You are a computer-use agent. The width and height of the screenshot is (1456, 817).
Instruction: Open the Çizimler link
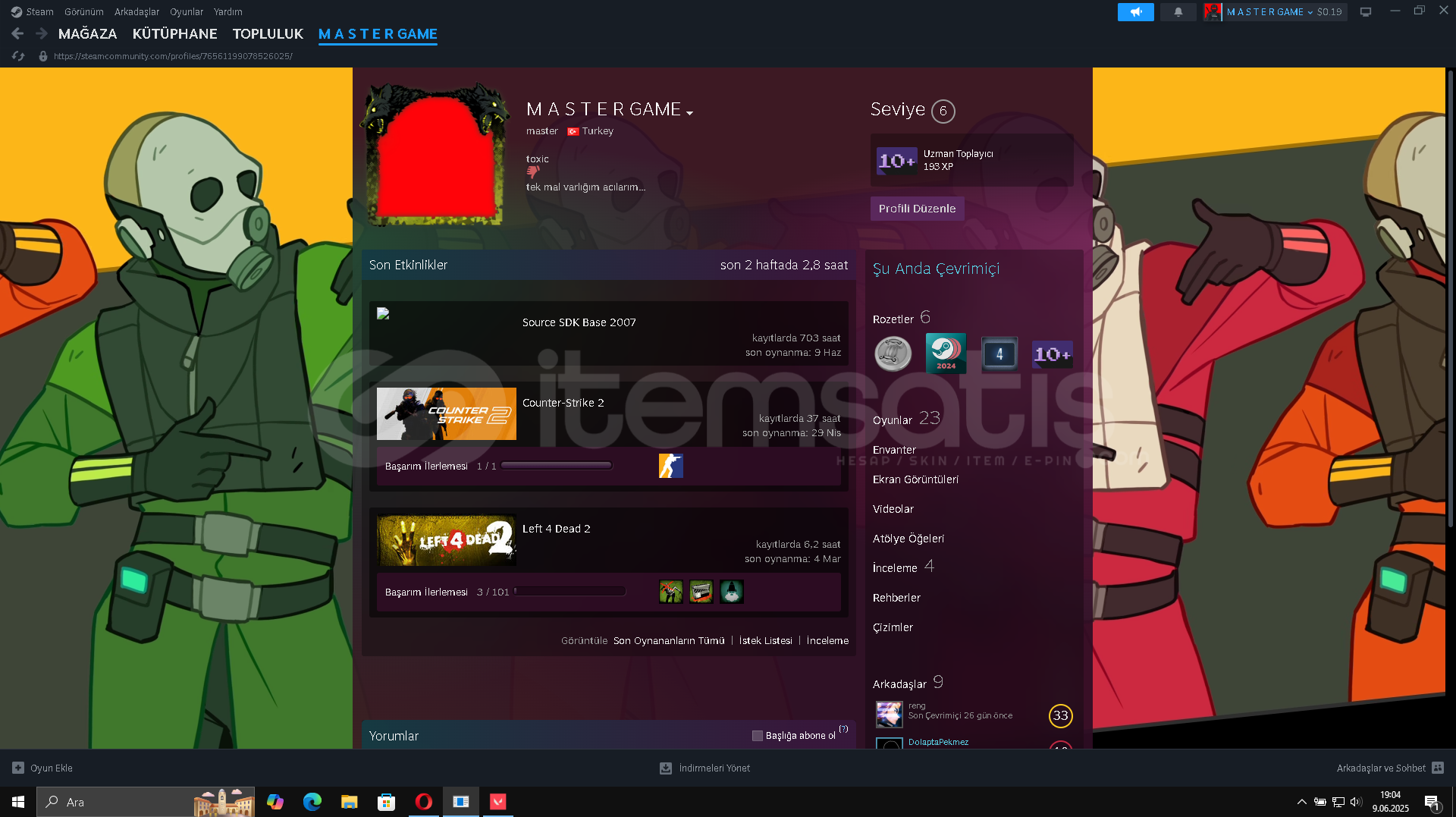tap(893, 627)
